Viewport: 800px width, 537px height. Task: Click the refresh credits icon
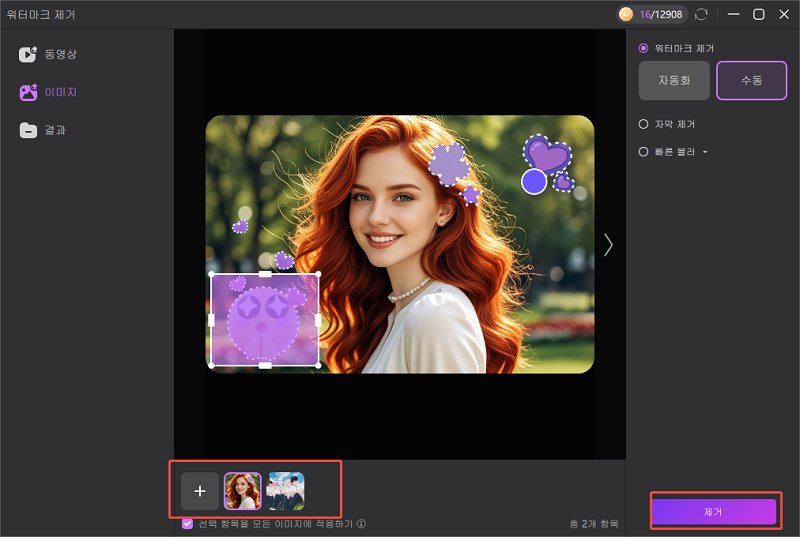pyautogui.click(x=701, y=14)
